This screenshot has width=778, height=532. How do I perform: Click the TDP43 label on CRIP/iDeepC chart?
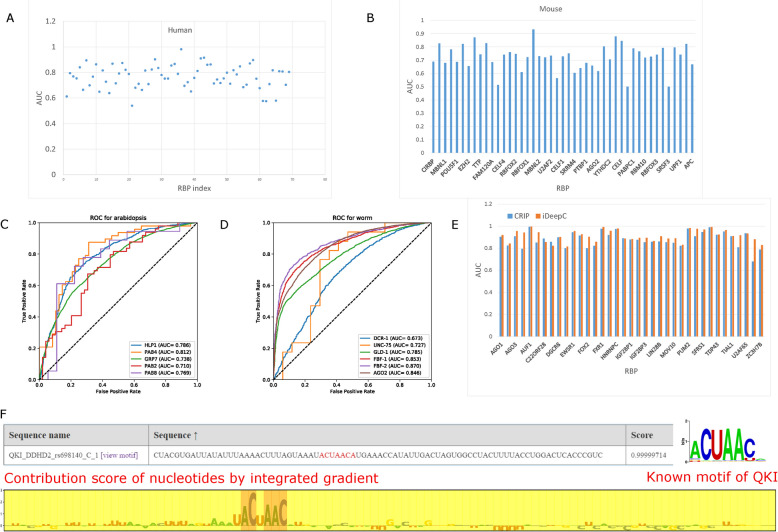[x=712, y=349]
